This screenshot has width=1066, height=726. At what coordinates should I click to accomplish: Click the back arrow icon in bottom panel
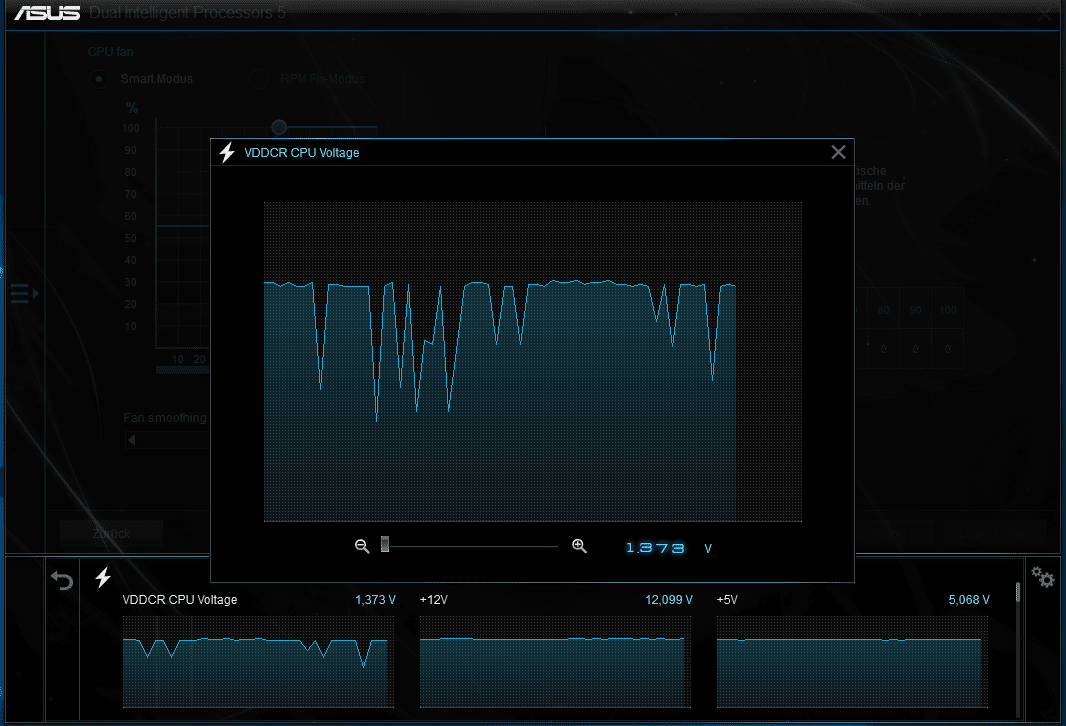tap(62, 580)
